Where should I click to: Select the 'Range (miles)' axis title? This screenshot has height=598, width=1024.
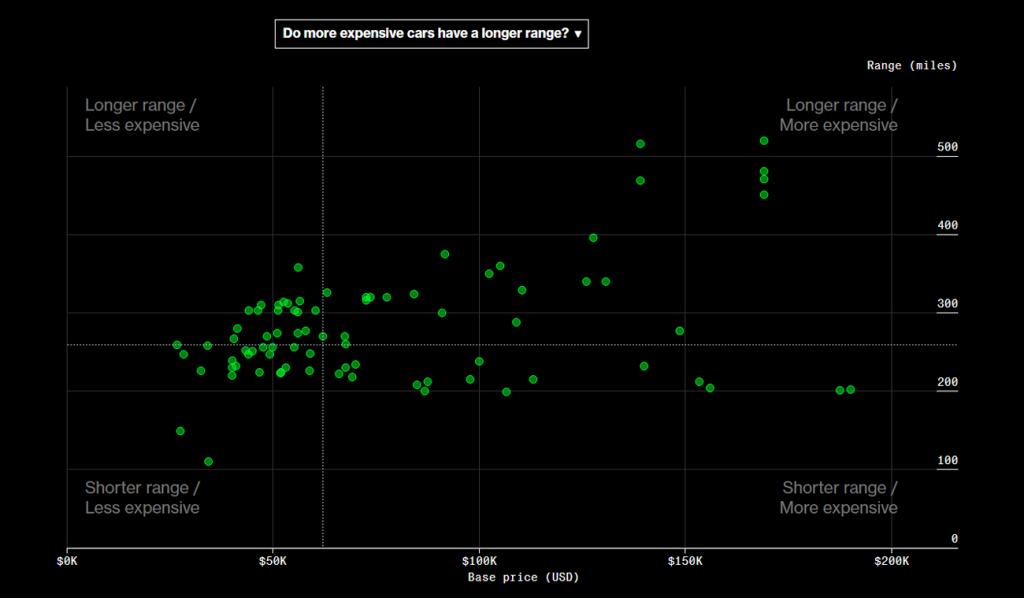[910, 65]
